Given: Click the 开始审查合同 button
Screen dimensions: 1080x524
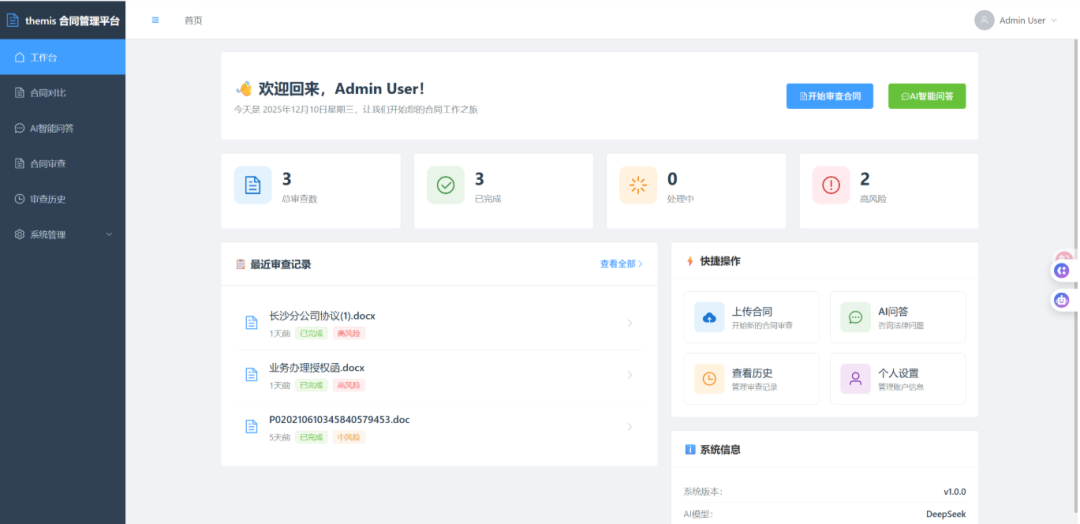Looking at the screenshot, I should pyautogui.click(x=830, y=96).
